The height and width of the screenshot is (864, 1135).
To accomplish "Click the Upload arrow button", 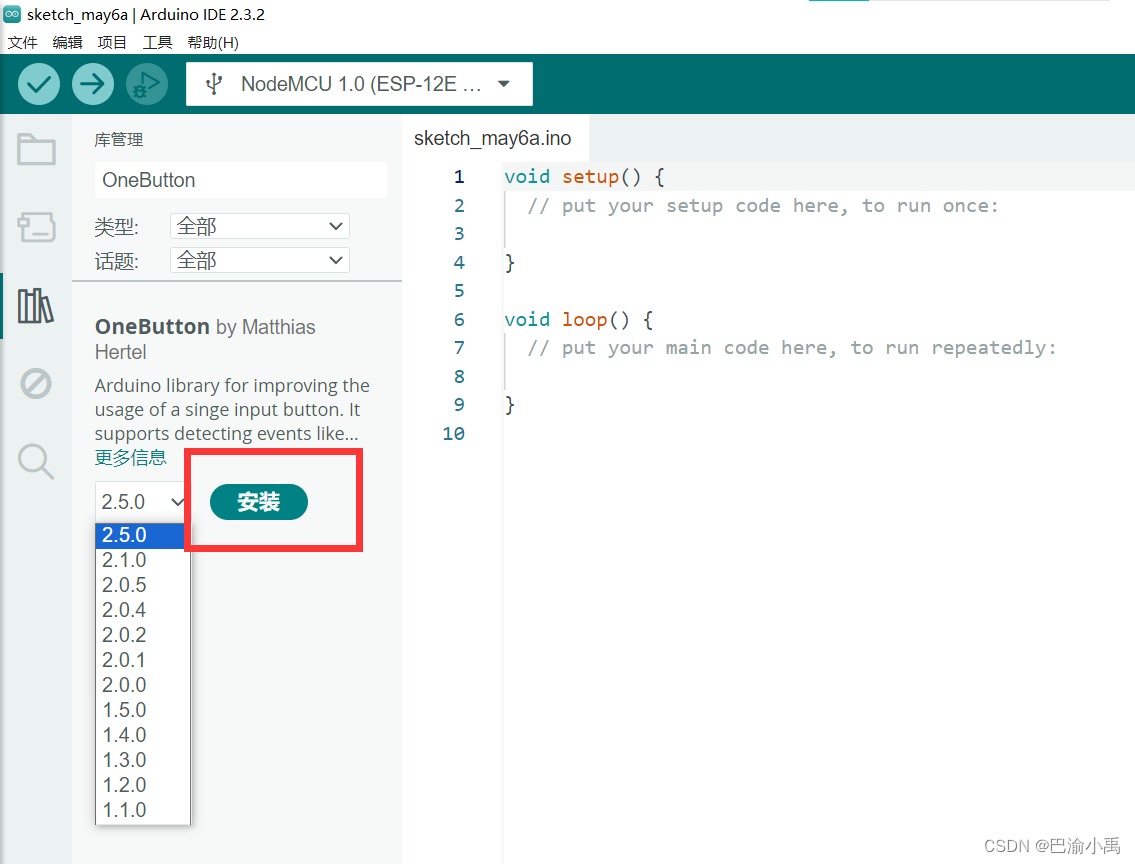I will 93,84.
